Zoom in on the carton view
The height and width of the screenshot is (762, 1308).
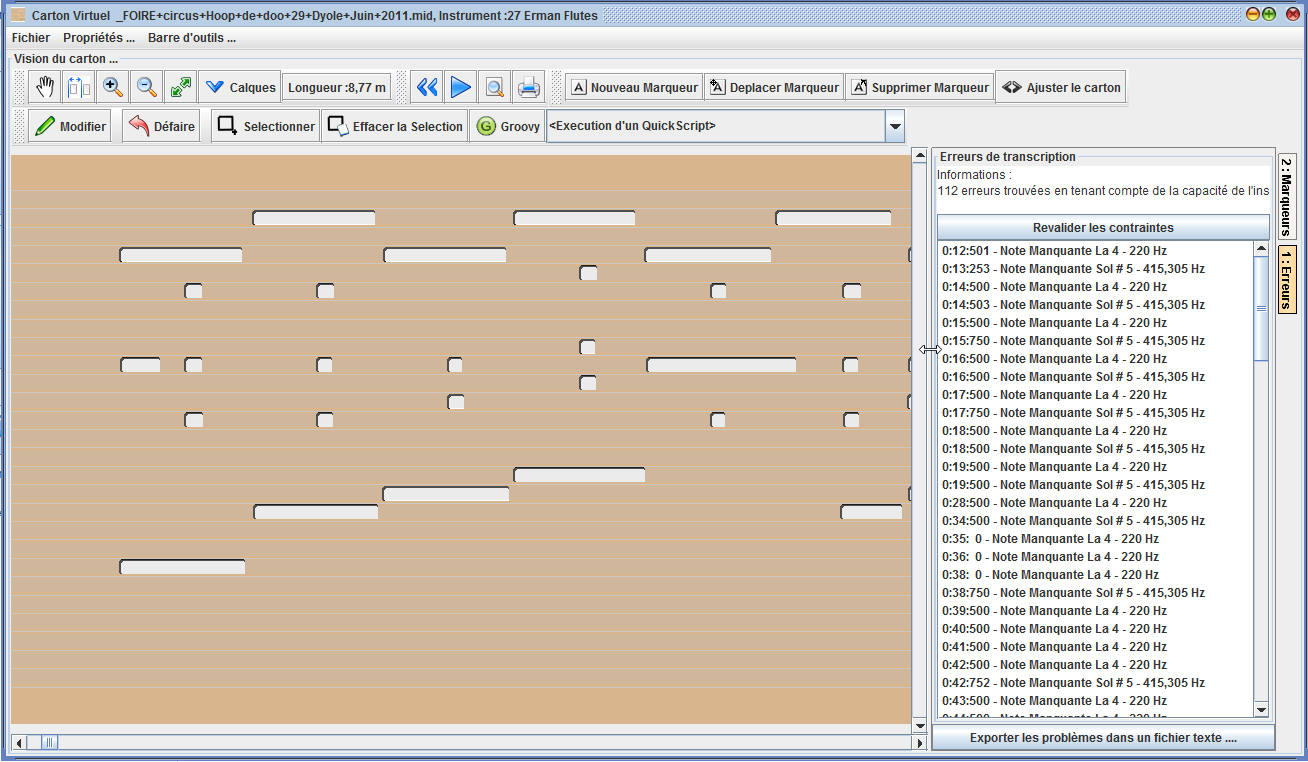[x=113, y=88]
